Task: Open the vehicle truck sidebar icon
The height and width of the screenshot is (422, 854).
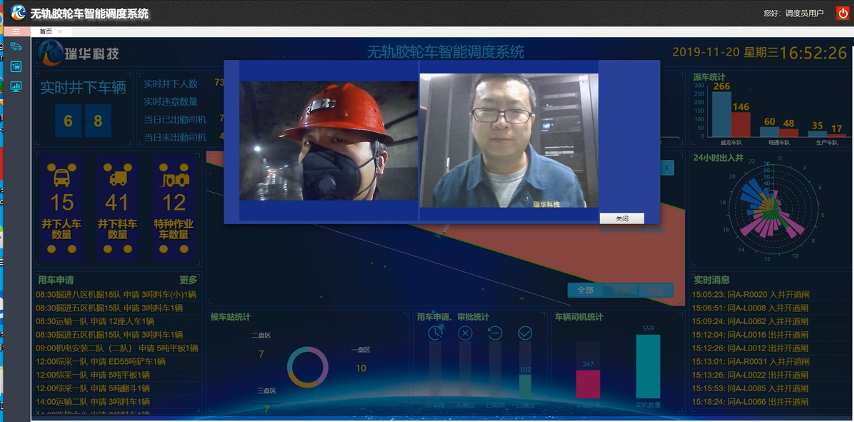Action: click(16, 47)
